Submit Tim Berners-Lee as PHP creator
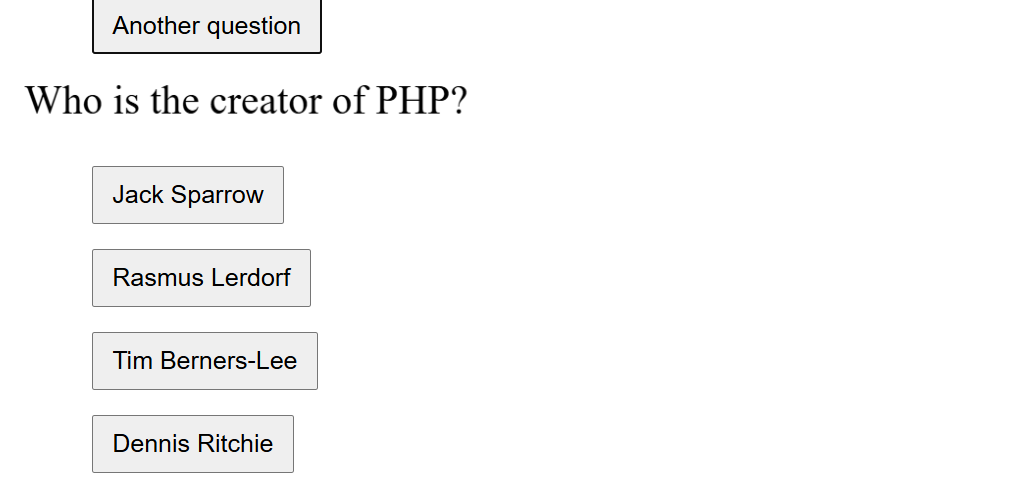 (x=205, y=361)
